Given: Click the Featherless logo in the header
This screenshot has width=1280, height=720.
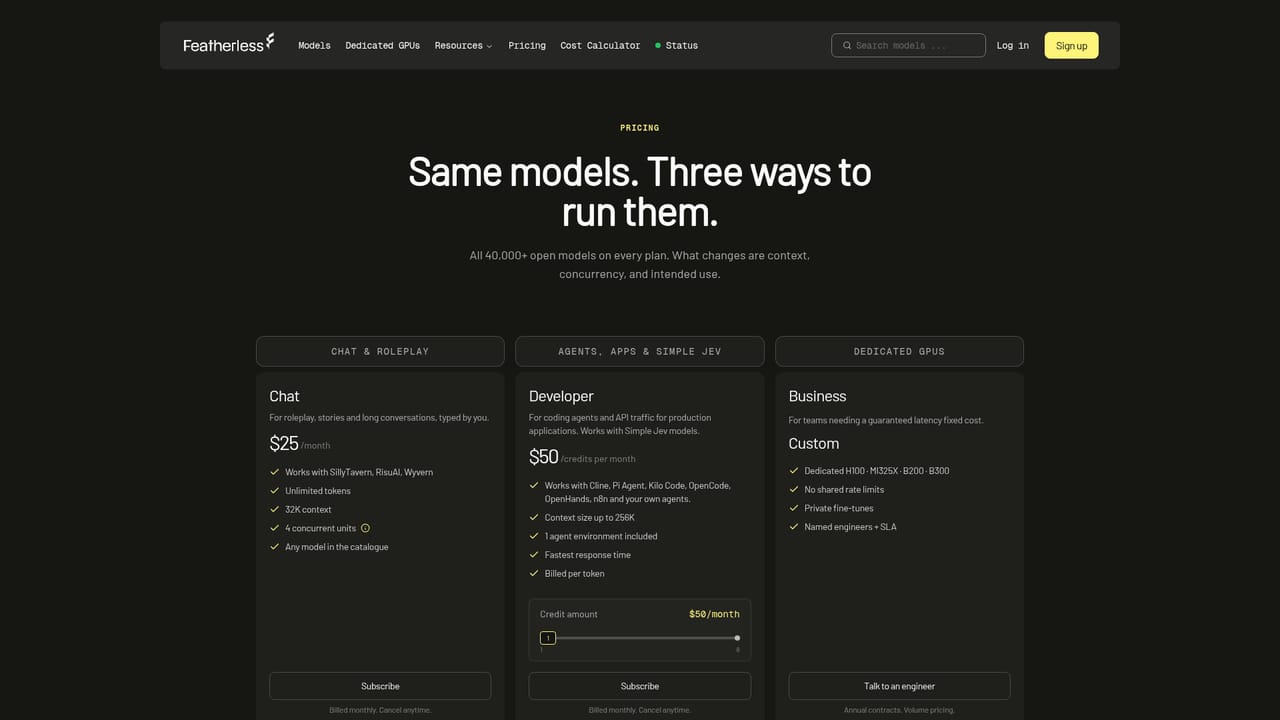Looking at the screenshot, I should point(228,44).
